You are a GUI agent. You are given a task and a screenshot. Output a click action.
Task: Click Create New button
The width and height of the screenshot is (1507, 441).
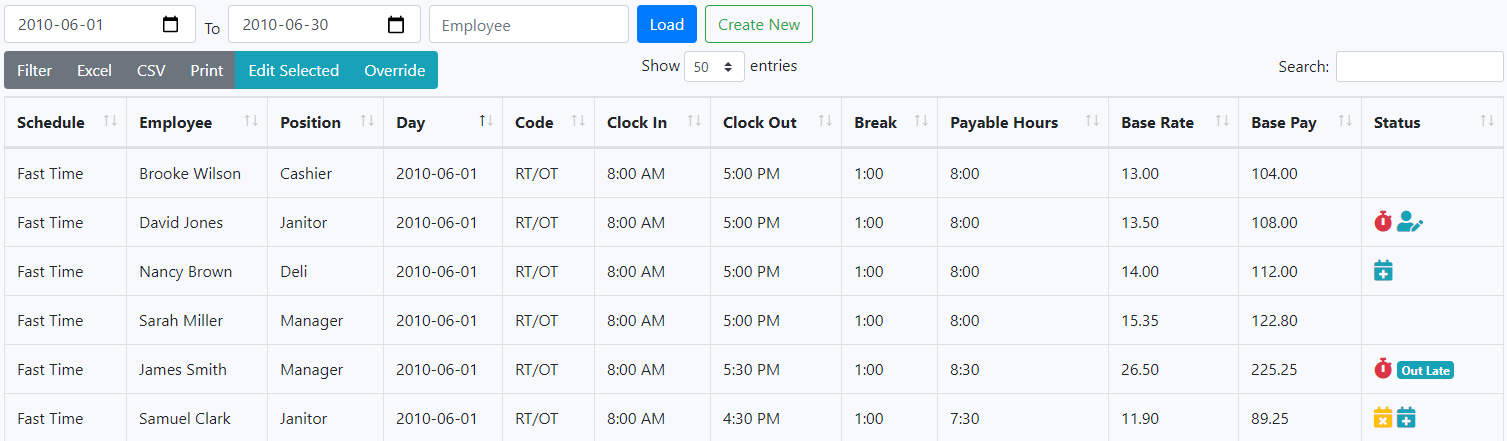(x=759, y=24)
